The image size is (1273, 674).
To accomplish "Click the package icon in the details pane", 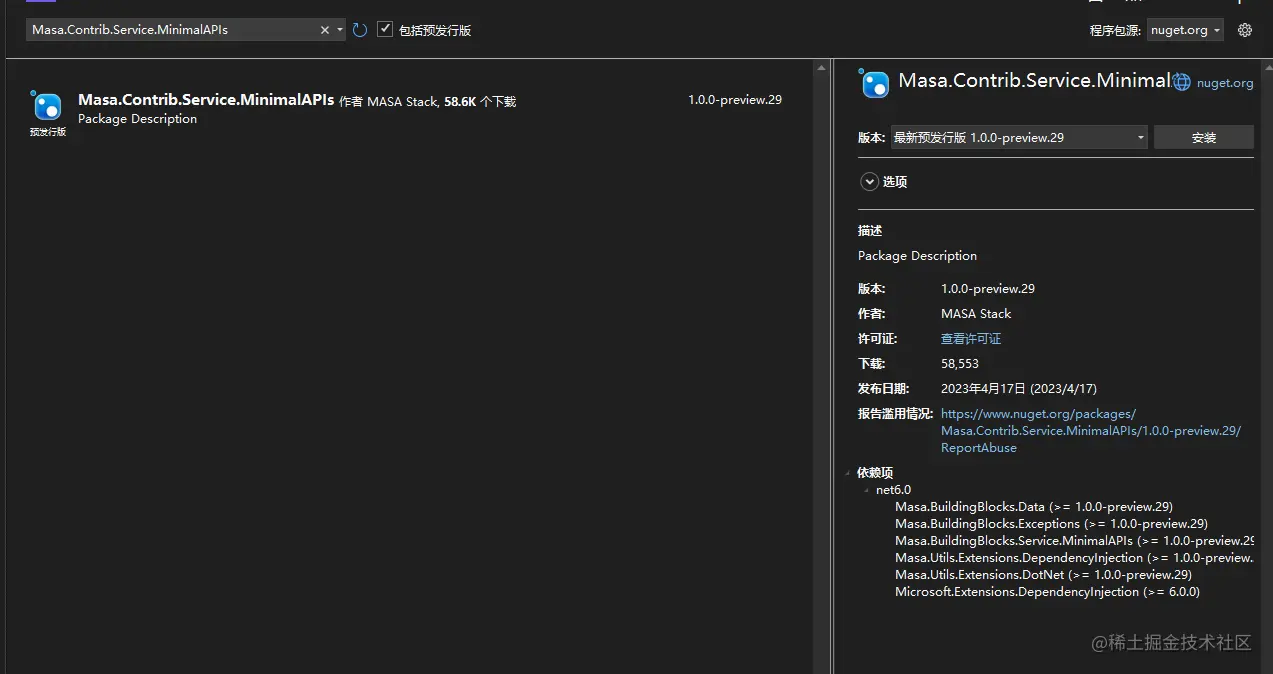I will pyautogui.click(x=874, y=83).
